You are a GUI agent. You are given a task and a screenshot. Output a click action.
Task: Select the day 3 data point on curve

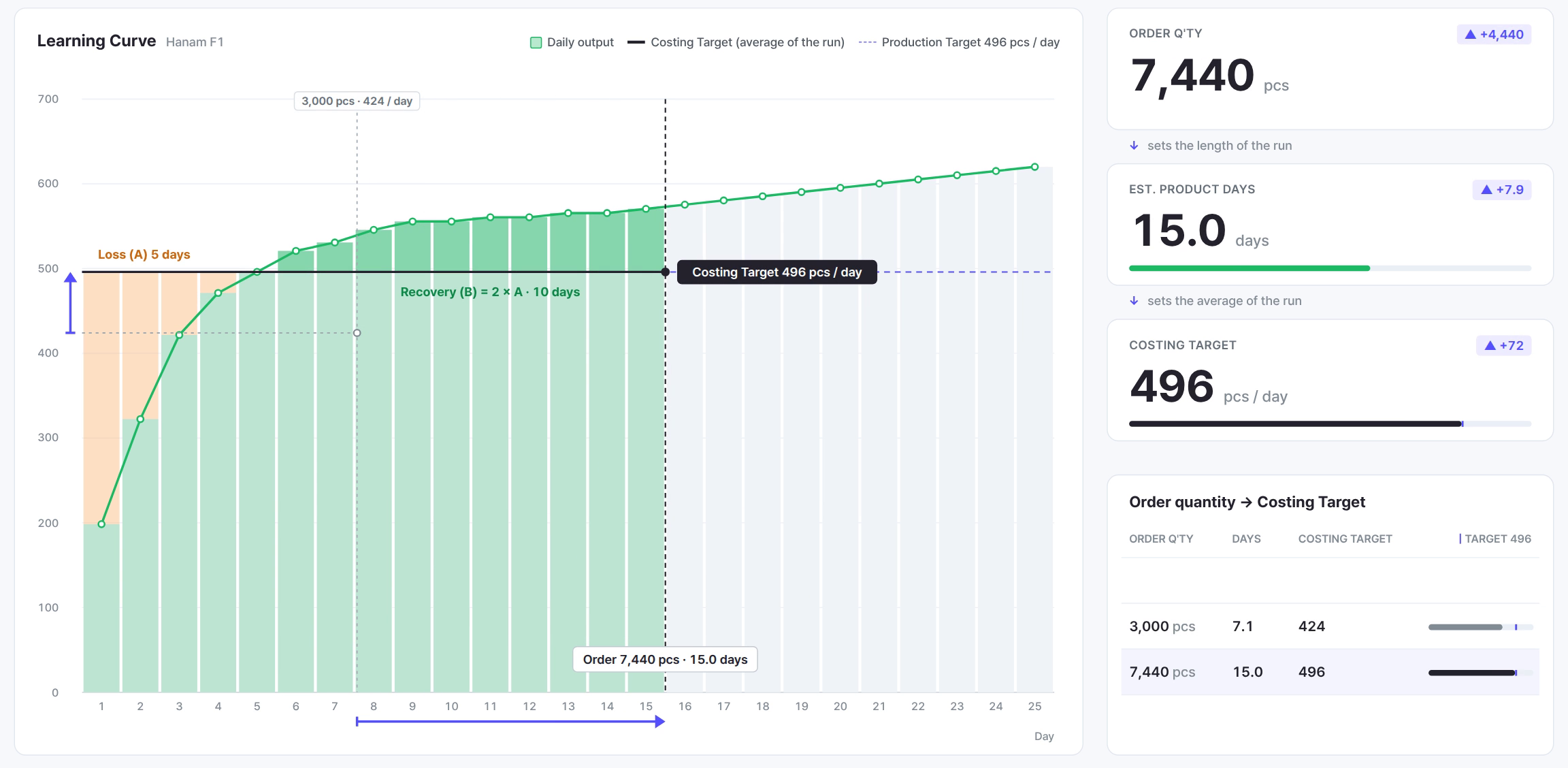tap(179, 335)
